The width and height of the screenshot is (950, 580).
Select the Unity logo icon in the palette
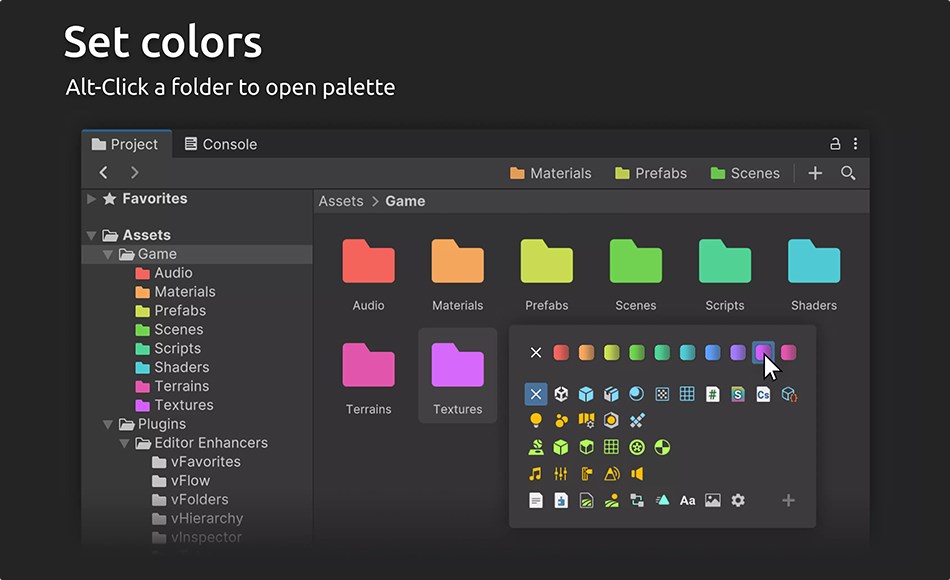coord(561,392)
